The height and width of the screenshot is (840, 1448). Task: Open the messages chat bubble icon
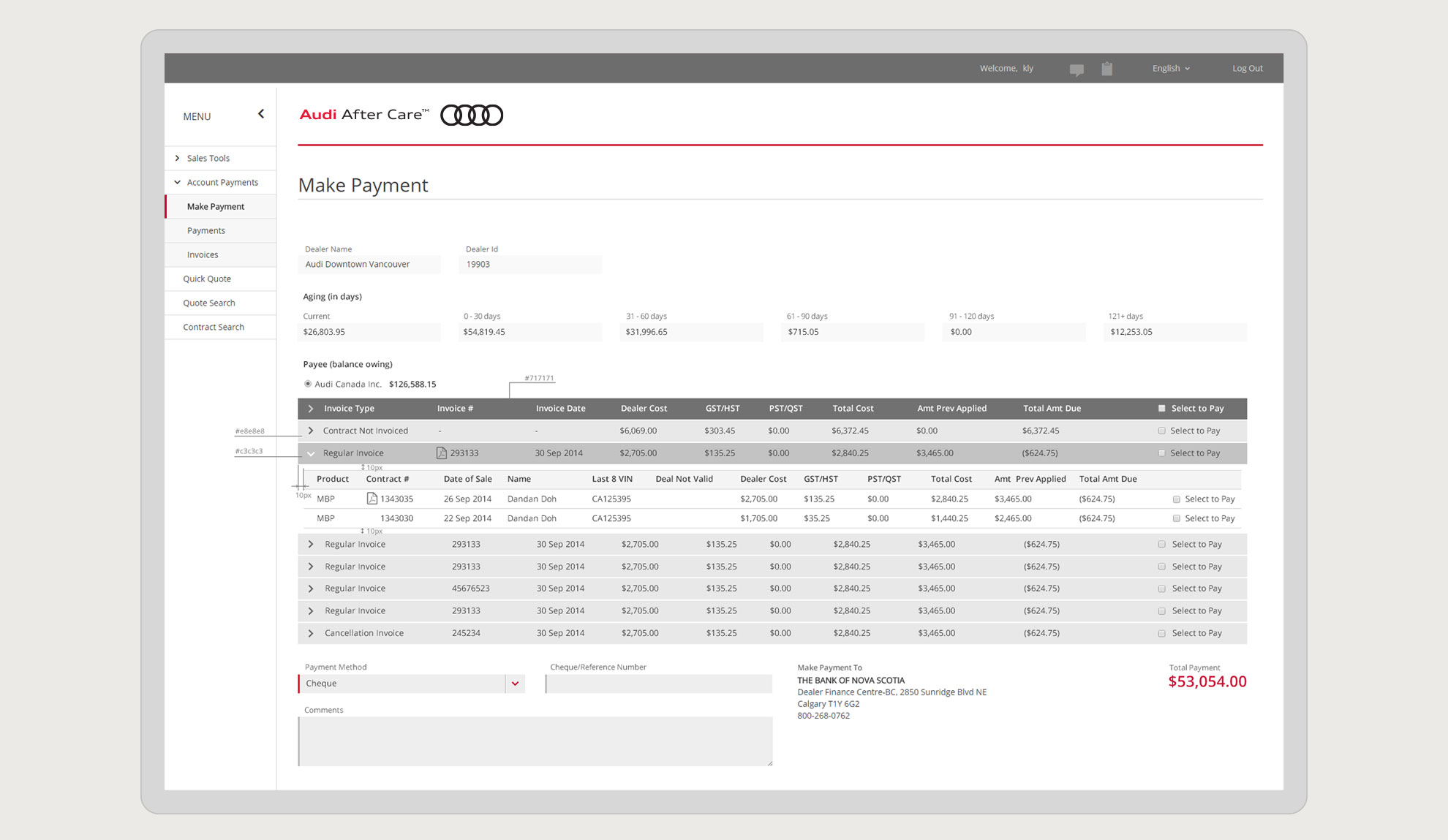click(1076, 69)
